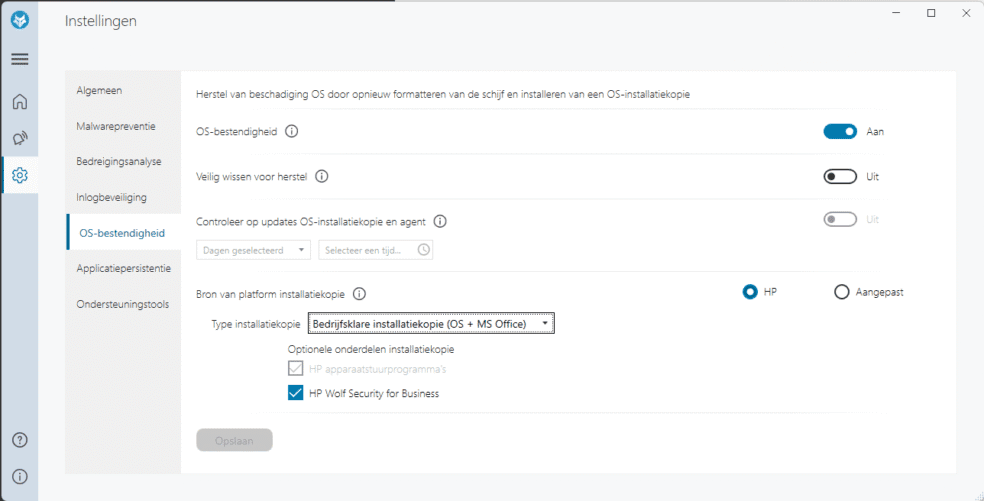The width and height of the screenshot is (984, 501).
Task: Select the settings gear icon in sidebar
Action: point(19,175)
